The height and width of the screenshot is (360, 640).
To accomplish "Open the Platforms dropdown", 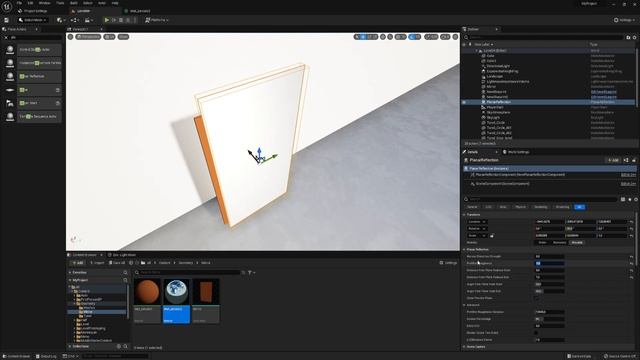I will point(157,20).
